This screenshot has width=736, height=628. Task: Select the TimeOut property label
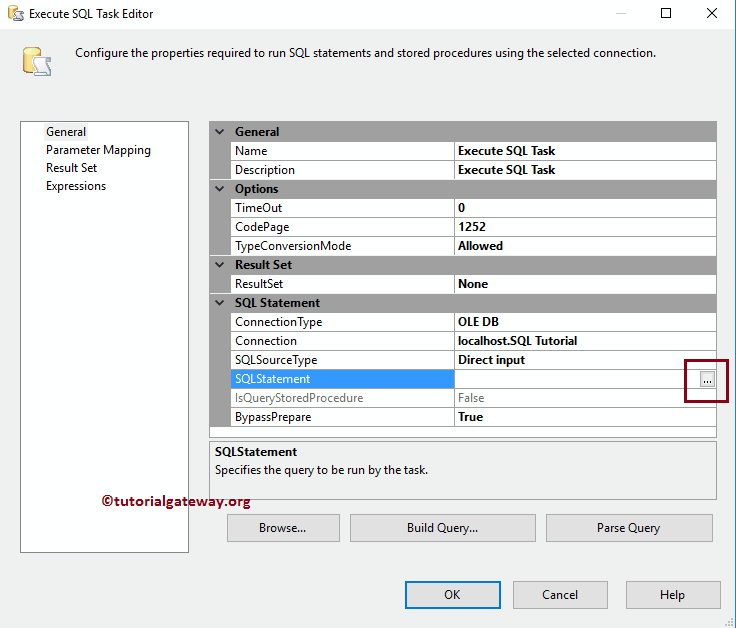pos(342,208)
